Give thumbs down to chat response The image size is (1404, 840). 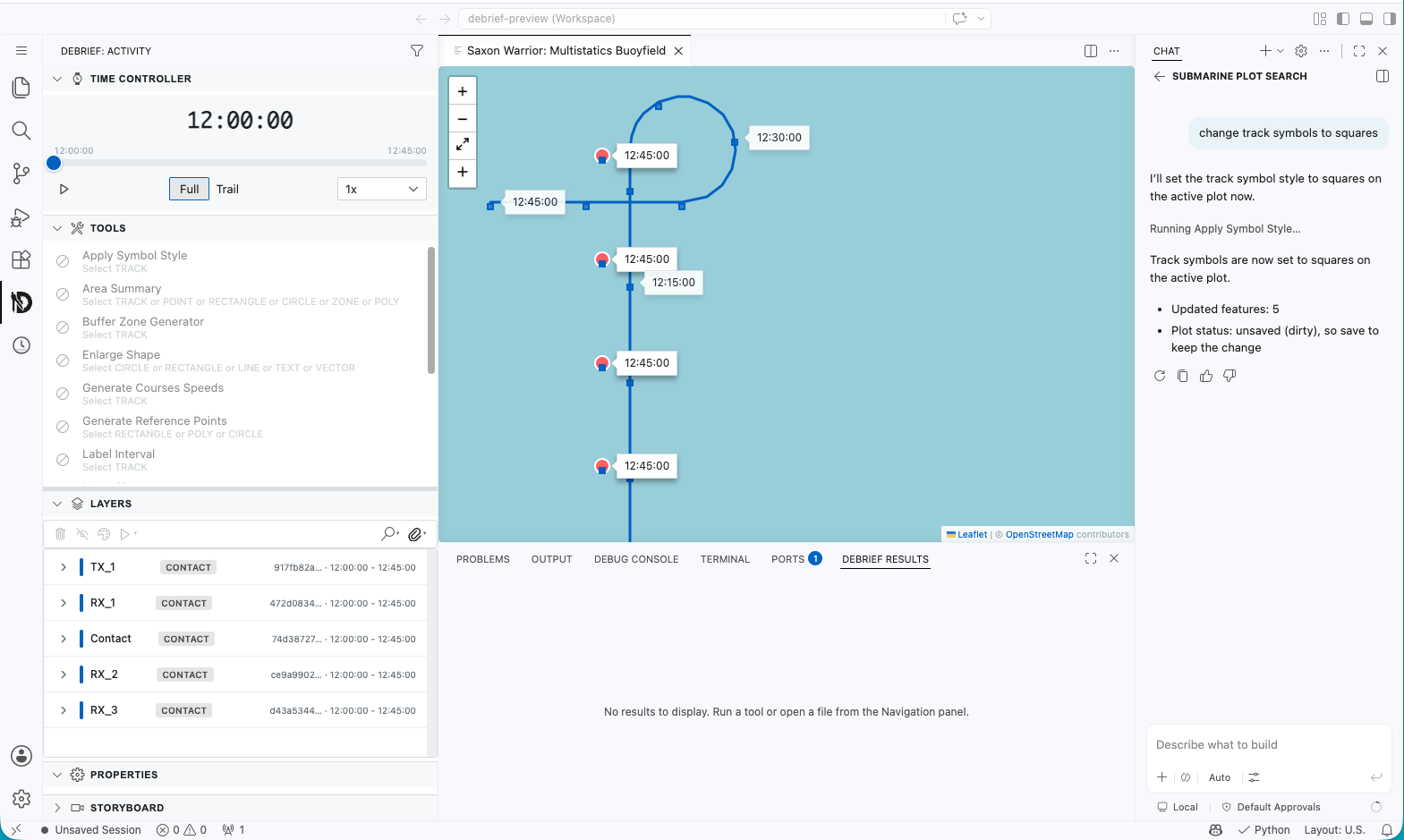1230,376
